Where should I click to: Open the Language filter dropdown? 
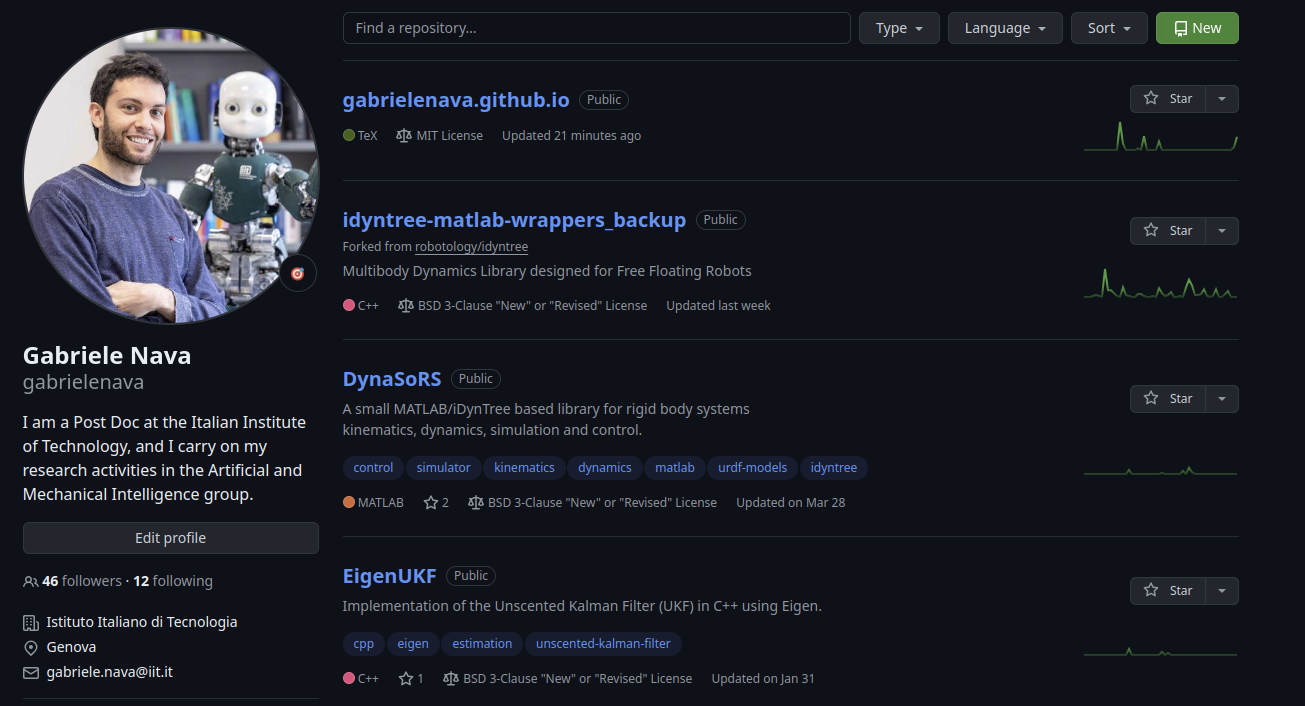[1004, 28]
